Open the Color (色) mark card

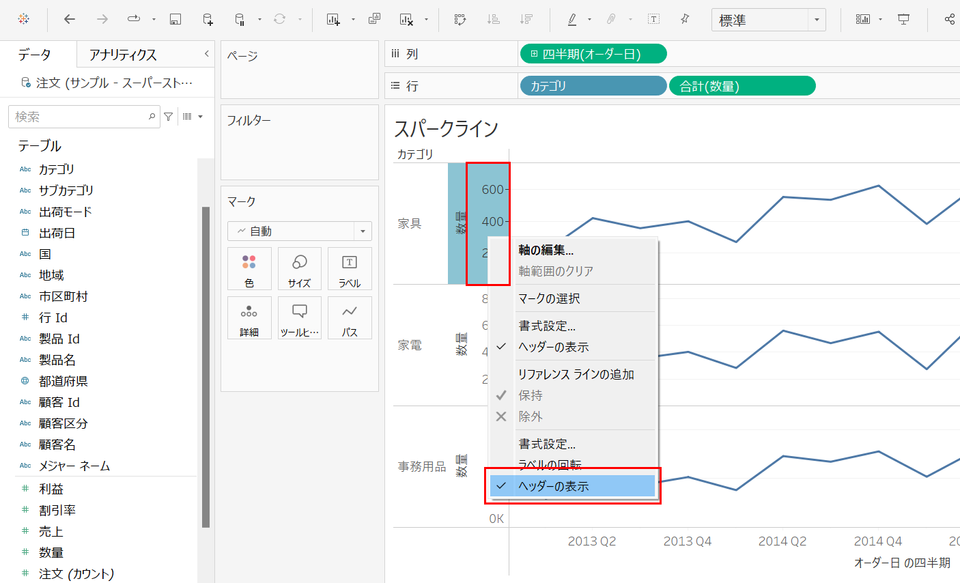[249, 268]
